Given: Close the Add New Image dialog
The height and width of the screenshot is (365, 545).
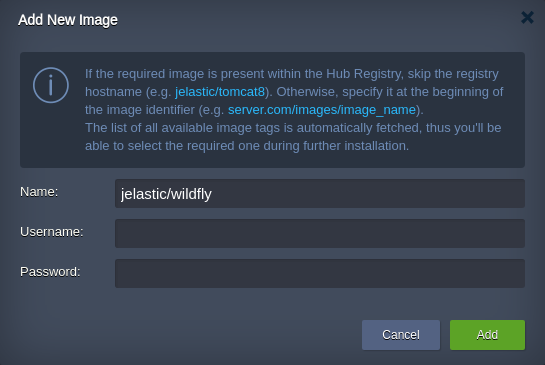Looking at the screenshot, I should click(527, 17).
